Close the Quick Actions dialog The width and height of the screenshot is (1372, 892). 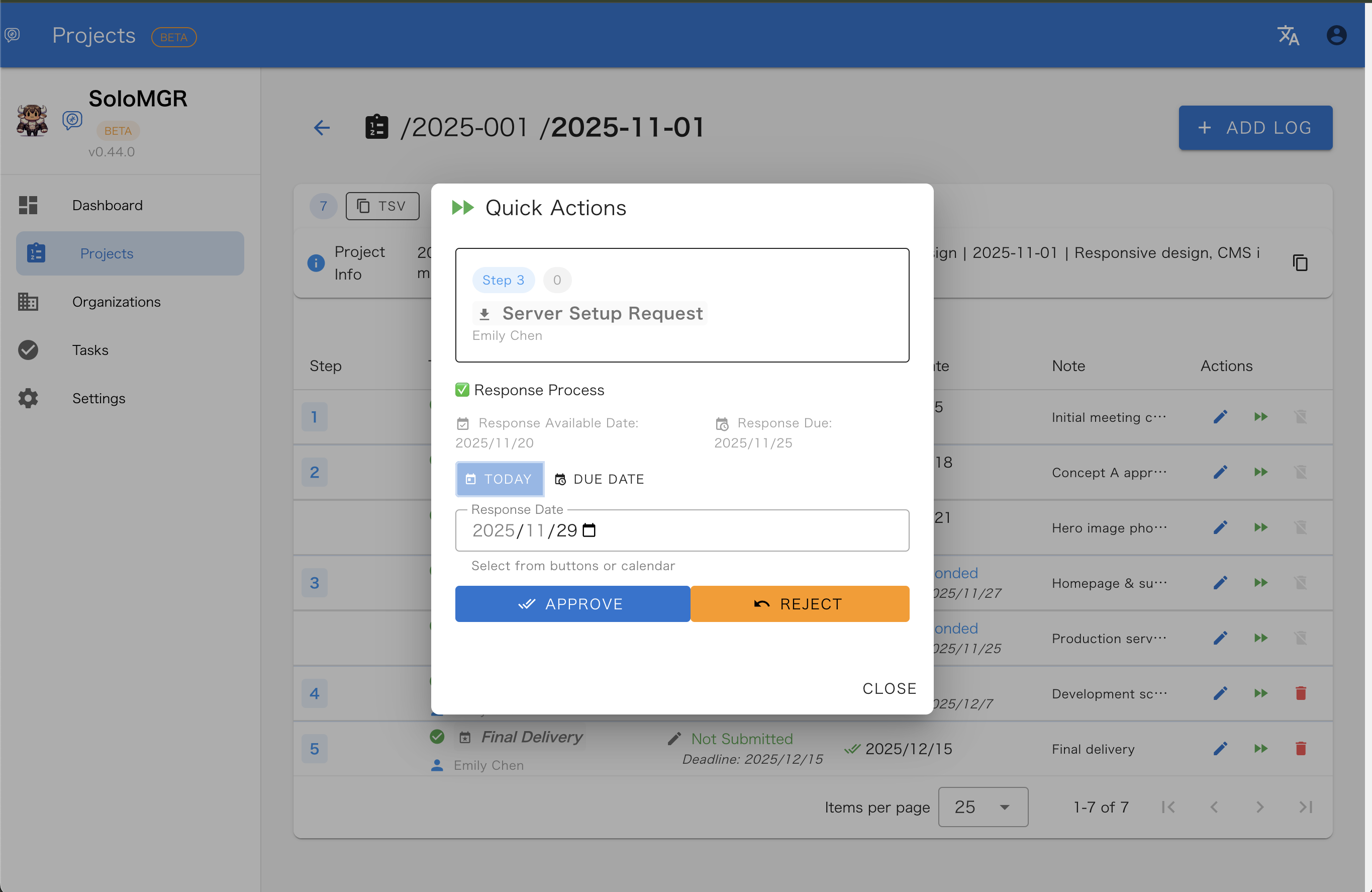[x=889, y=688]
